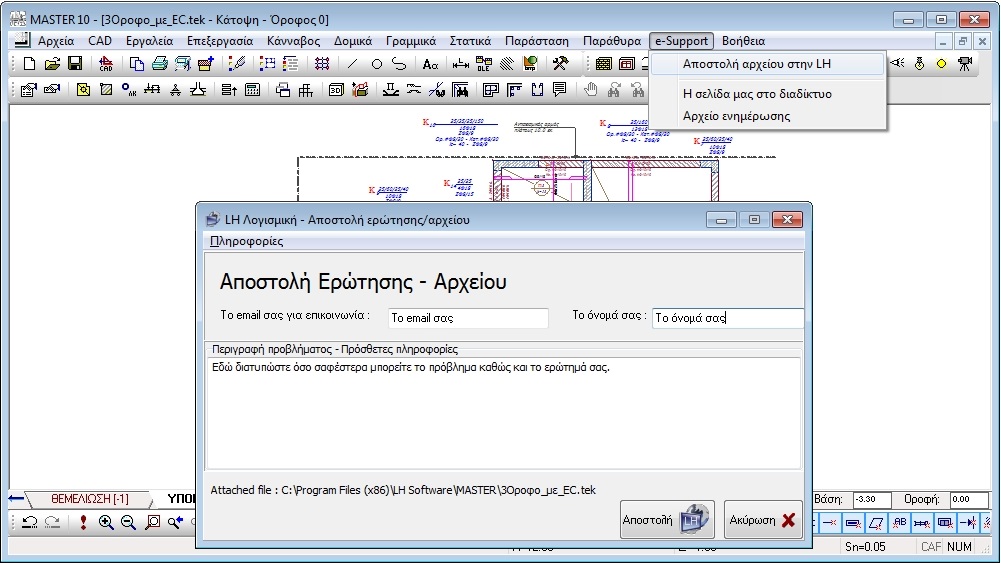Save file with the floppy disk icon
Viewport: 1001px width, 563px height.
pyautogui.click(x=74, y=64)
